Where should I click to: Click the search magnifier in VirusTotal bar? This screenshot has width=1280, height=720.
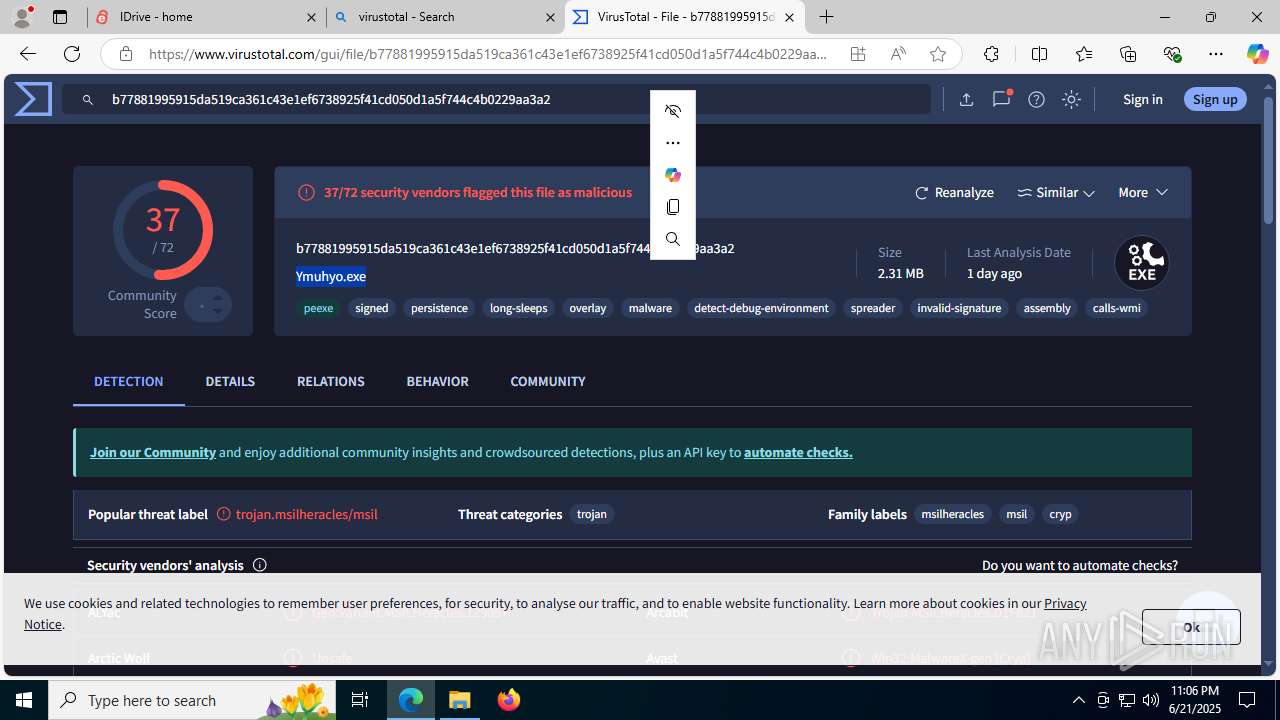(x=88, y=99)
